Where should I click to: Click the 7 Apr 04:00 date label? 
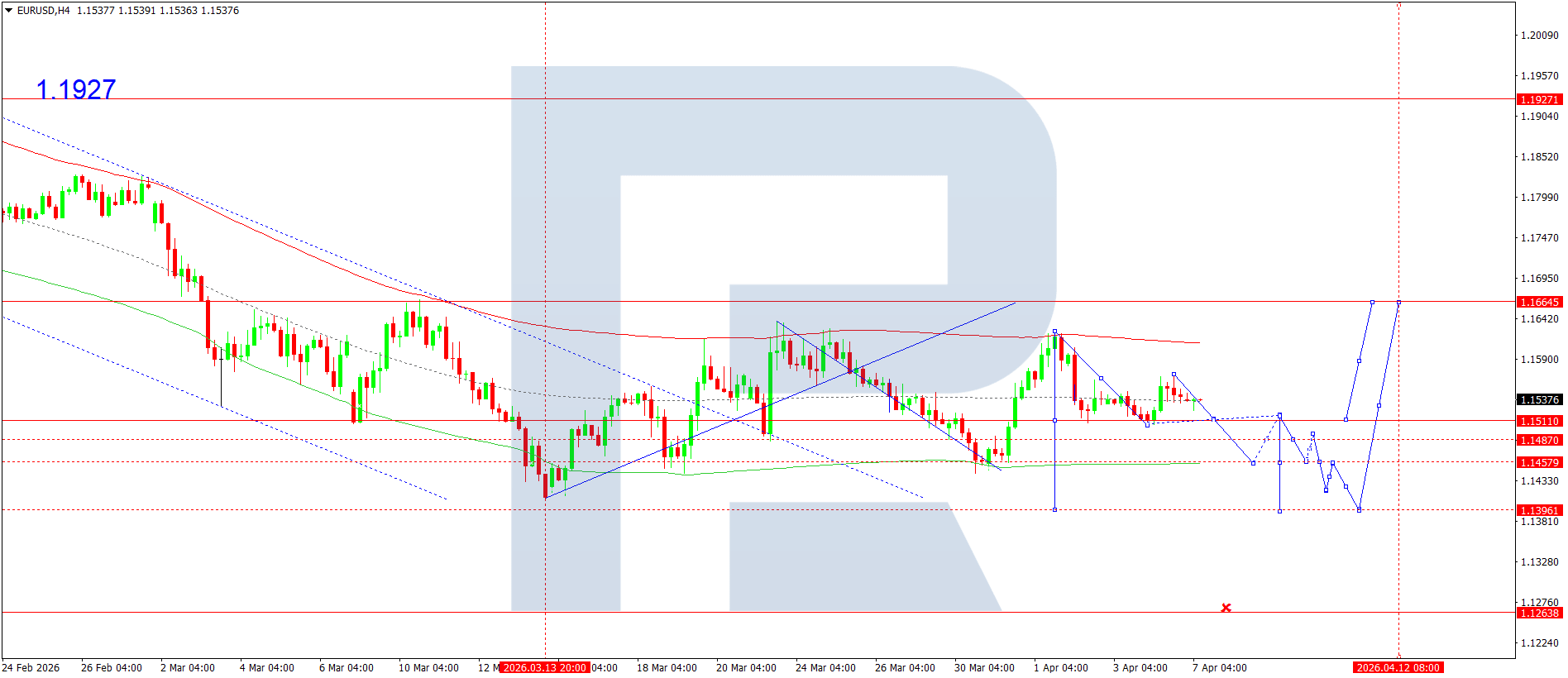click(x=1219, y=667)
